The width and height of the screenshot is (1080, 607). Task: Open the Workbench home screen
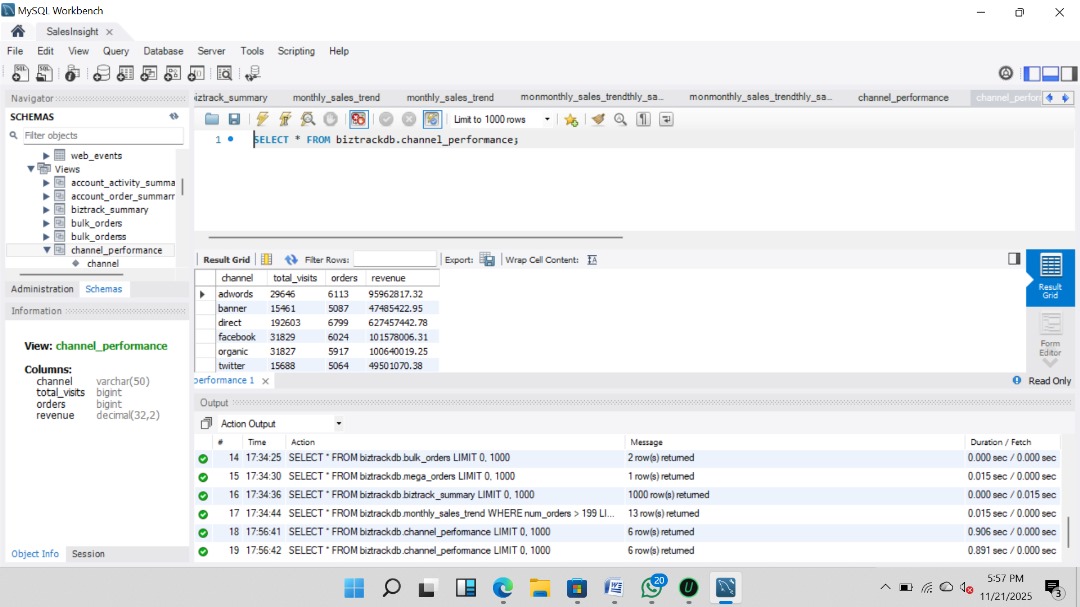click(18, 31)
